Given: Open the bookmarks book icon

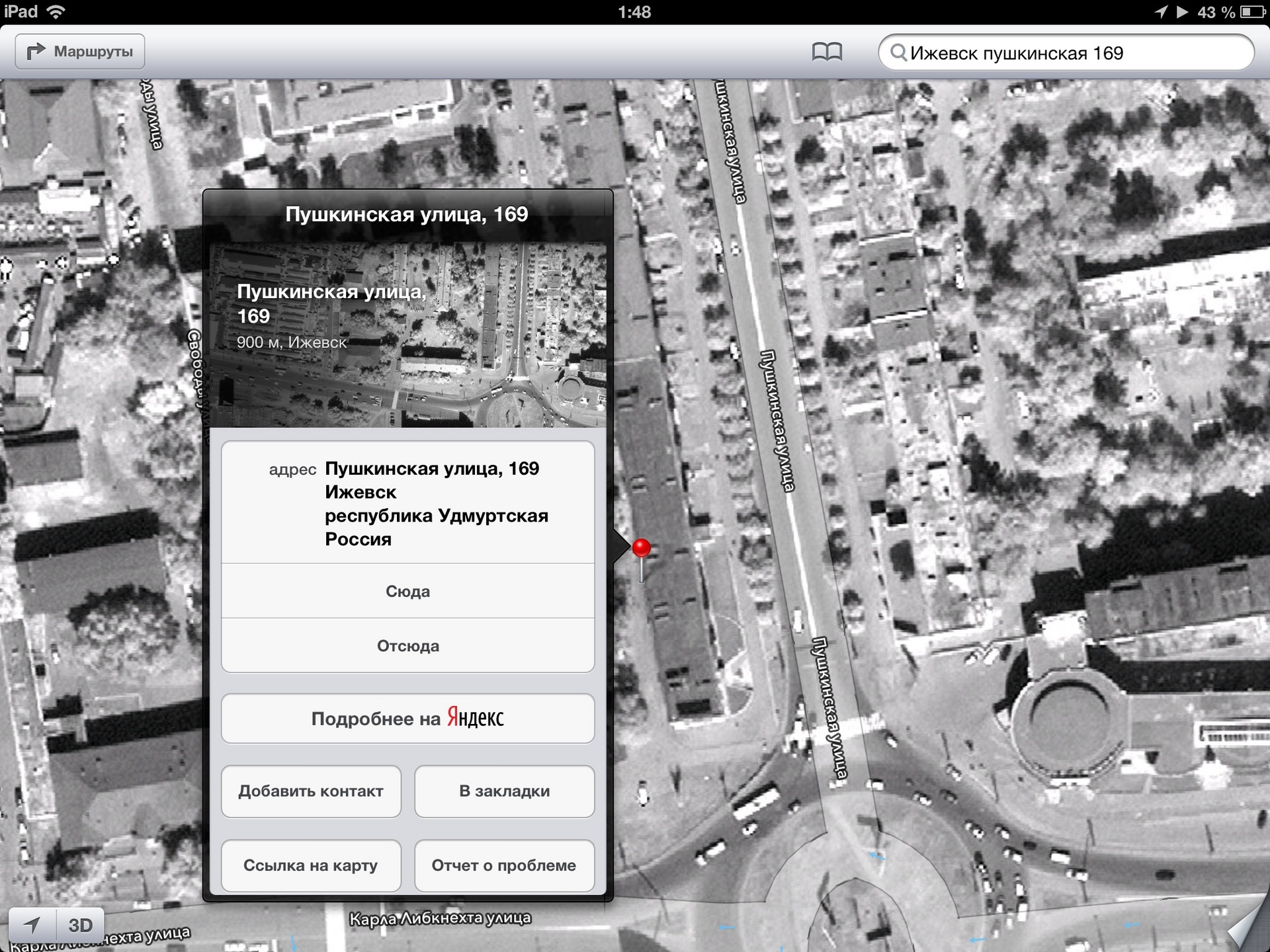Looking at the screenshot, I should coord(827,52).
